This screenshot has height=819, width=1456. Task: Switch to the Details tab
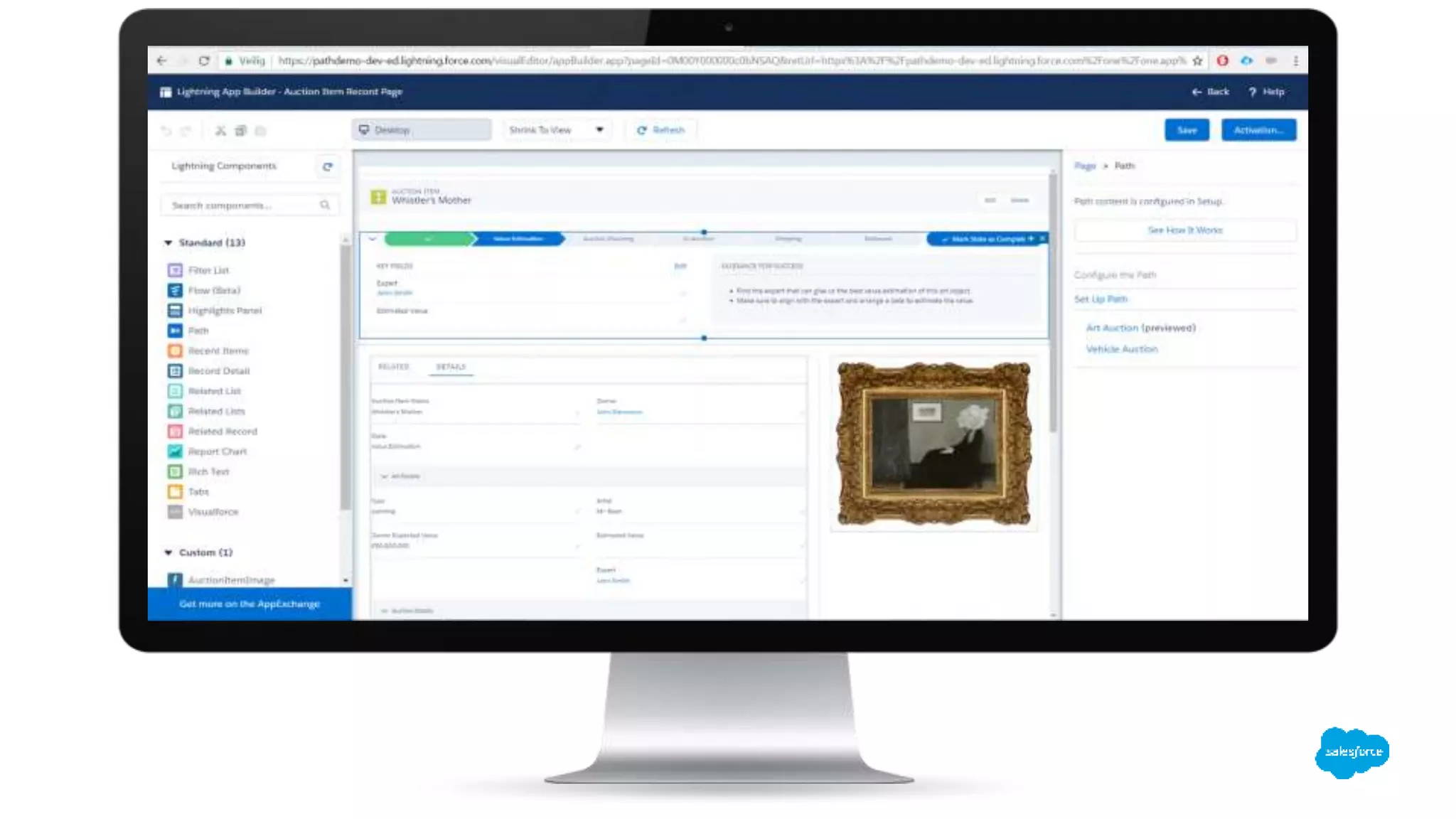click(451, 367)
